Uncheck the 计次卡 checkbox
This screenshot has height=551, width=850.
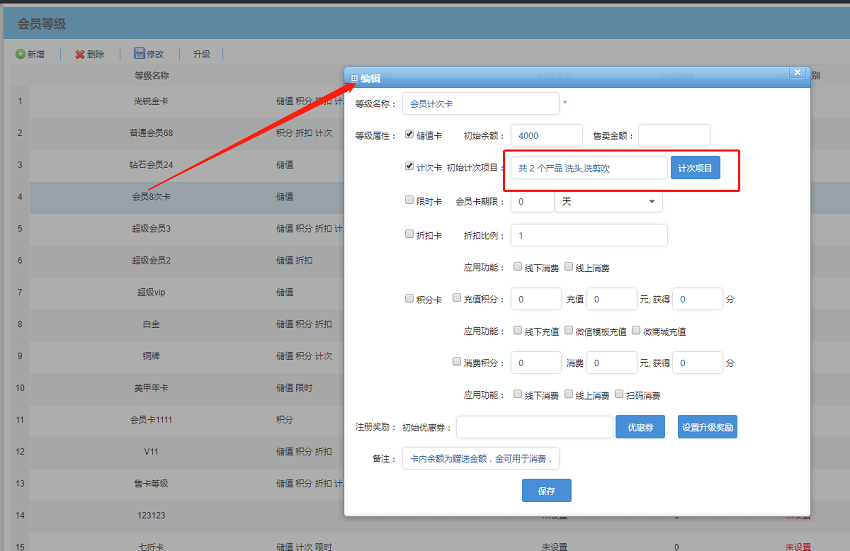click(x=409, y=166)
